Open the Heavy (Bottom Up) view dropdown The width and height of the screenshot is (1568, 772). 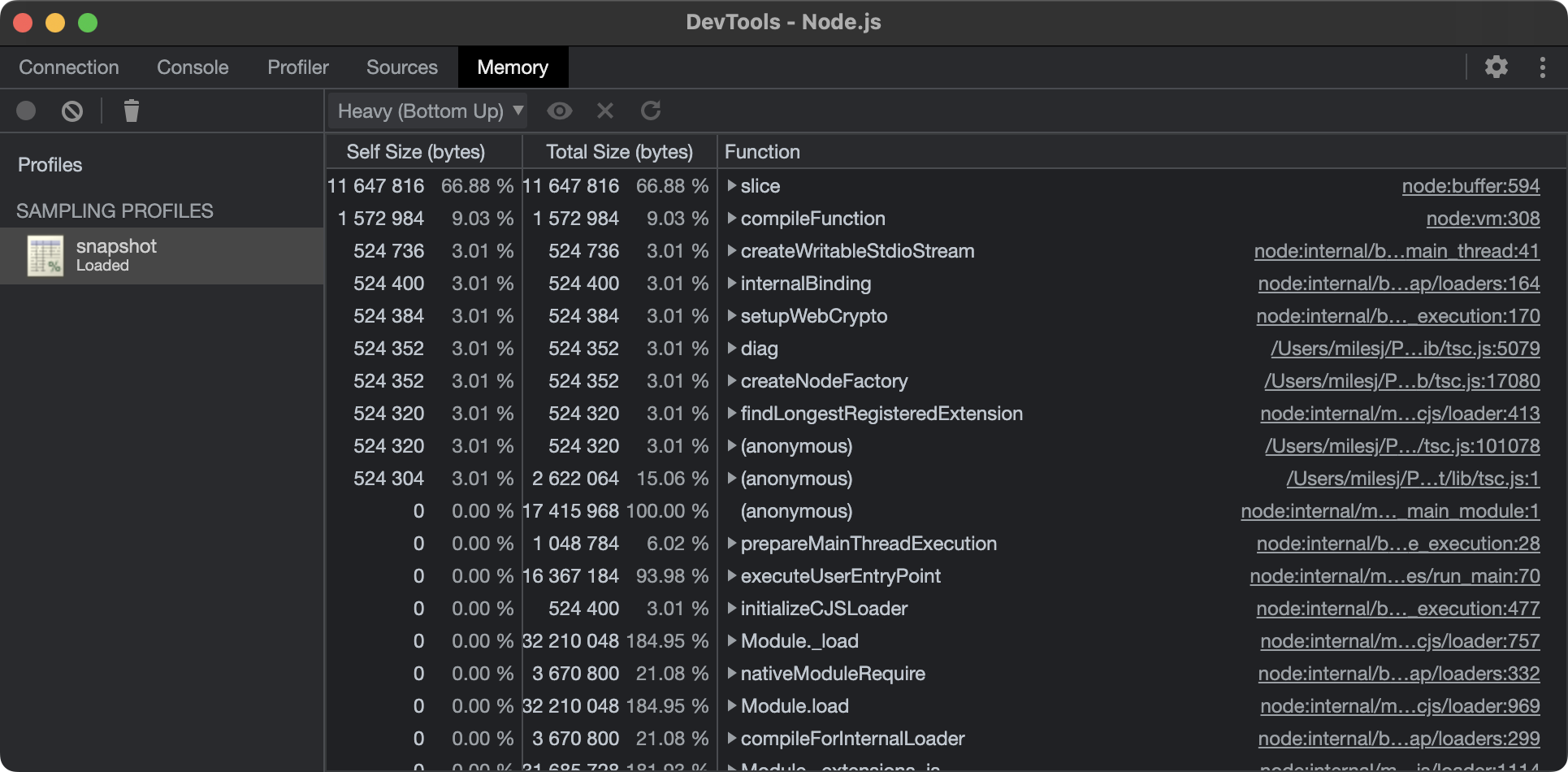[x=429, y=111]
